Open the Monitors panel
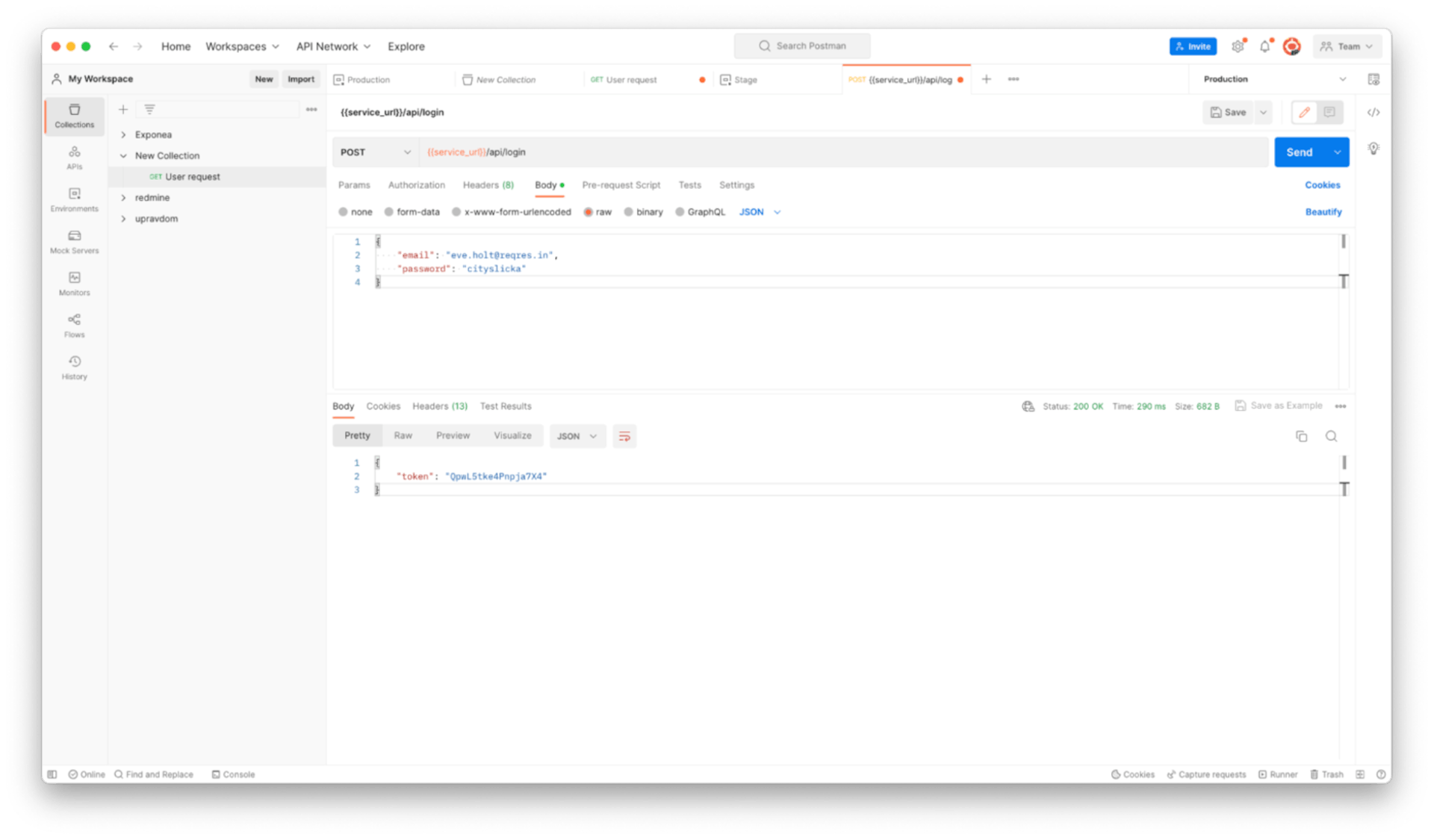This screenshot has height=840, width=1434. pyautogui.click(x=74, y=282)
